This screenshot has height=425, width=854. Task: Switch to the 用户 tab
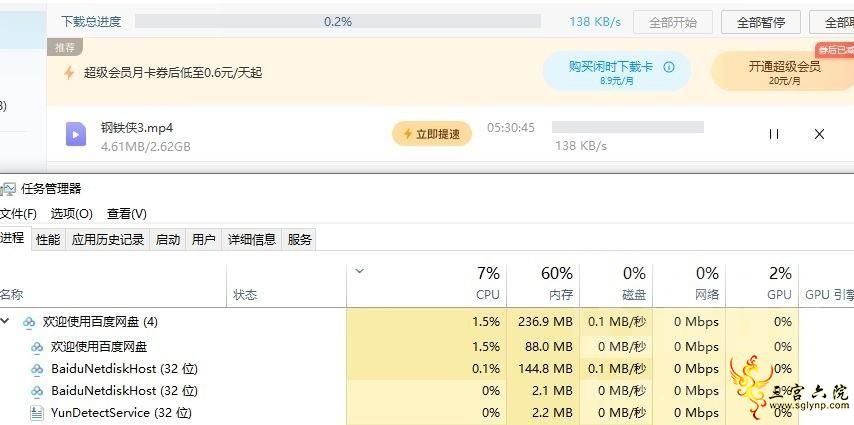(x=204, y=239)
